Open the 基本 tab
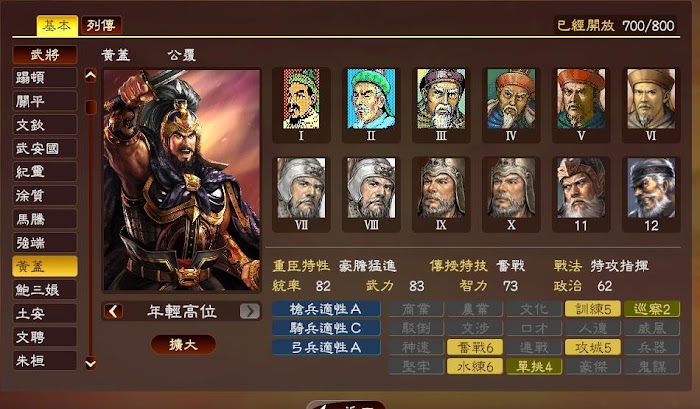The width and height of the screenshot is (700, 409). coord(57,25)
